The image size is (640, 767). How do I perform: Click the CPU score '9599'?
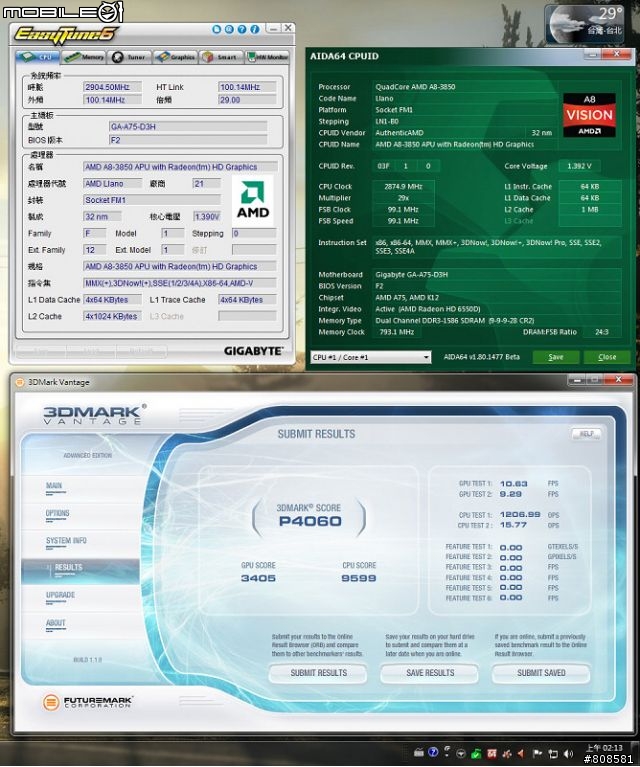(359, 578)
